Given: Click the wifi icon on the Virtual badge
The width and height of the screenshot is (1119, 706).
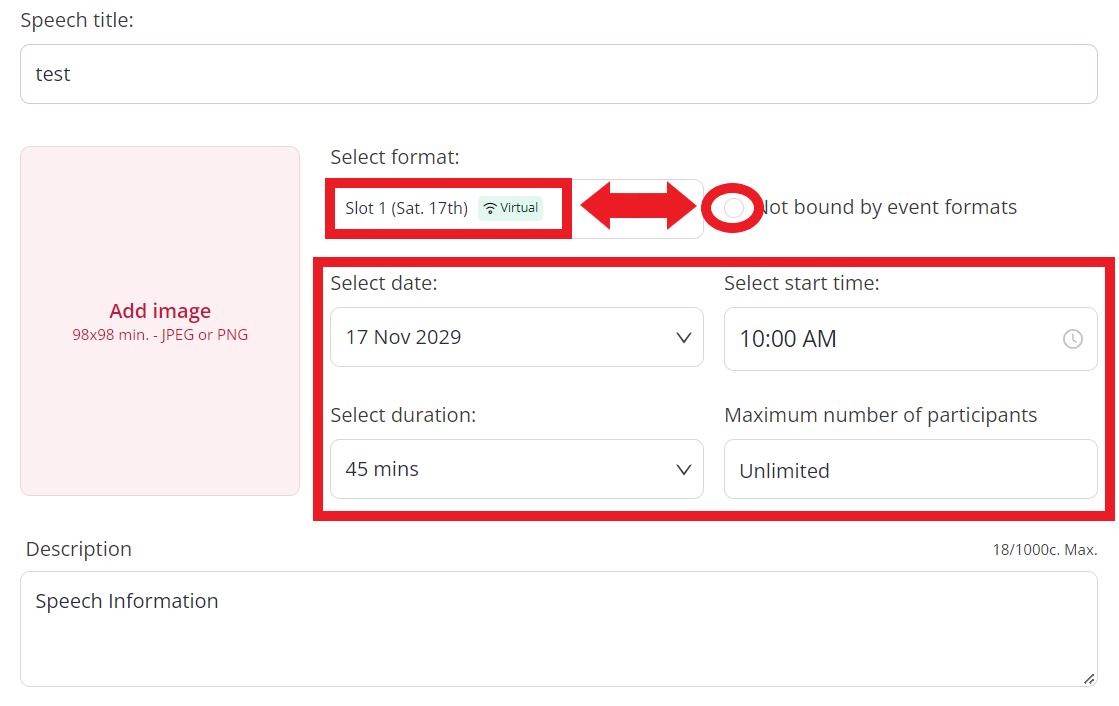Looking at the screenshot, I should coord(490,208).
